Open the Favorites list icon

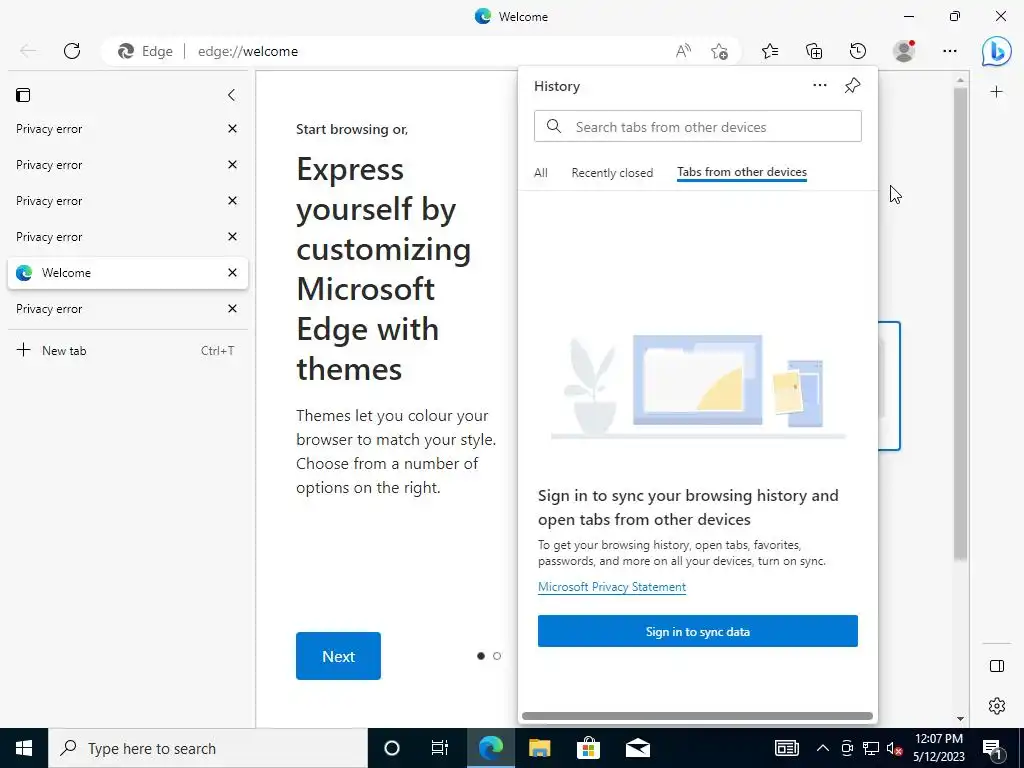(770, 51)
